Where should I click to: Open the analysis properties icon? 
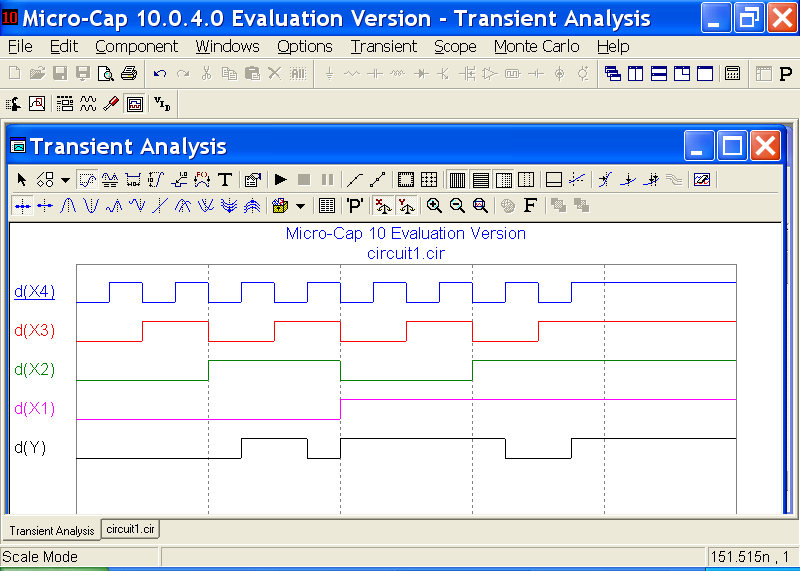coord(253,180)
